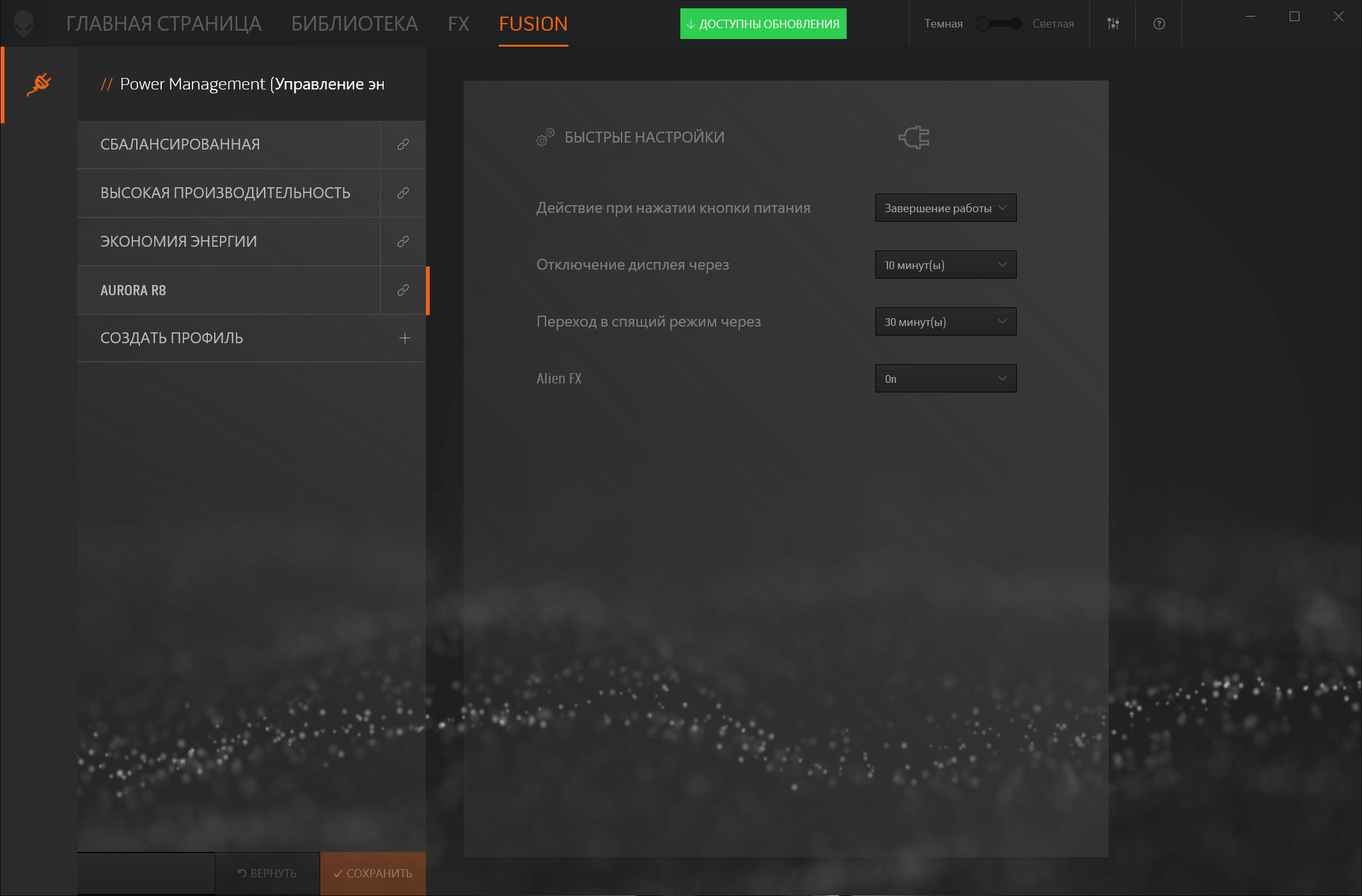The image size is (1362, 896).
Task: Click link icon beside AURORA R8 profile
Action: (x=403, y=290)
